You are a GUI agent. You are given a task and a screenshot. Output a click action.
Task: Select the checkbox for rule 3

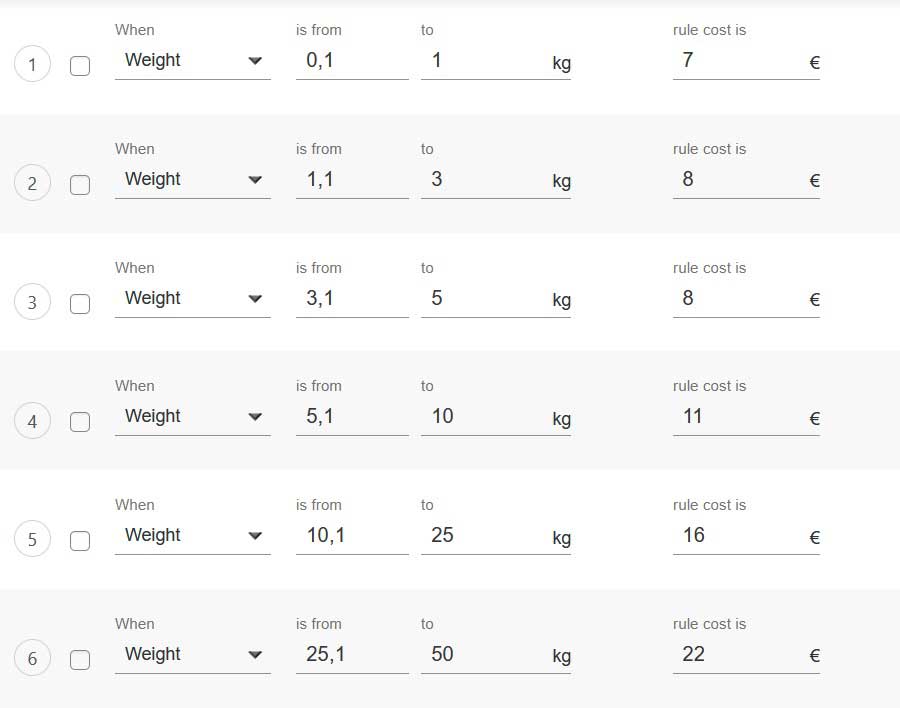click(x=80, y=303)
